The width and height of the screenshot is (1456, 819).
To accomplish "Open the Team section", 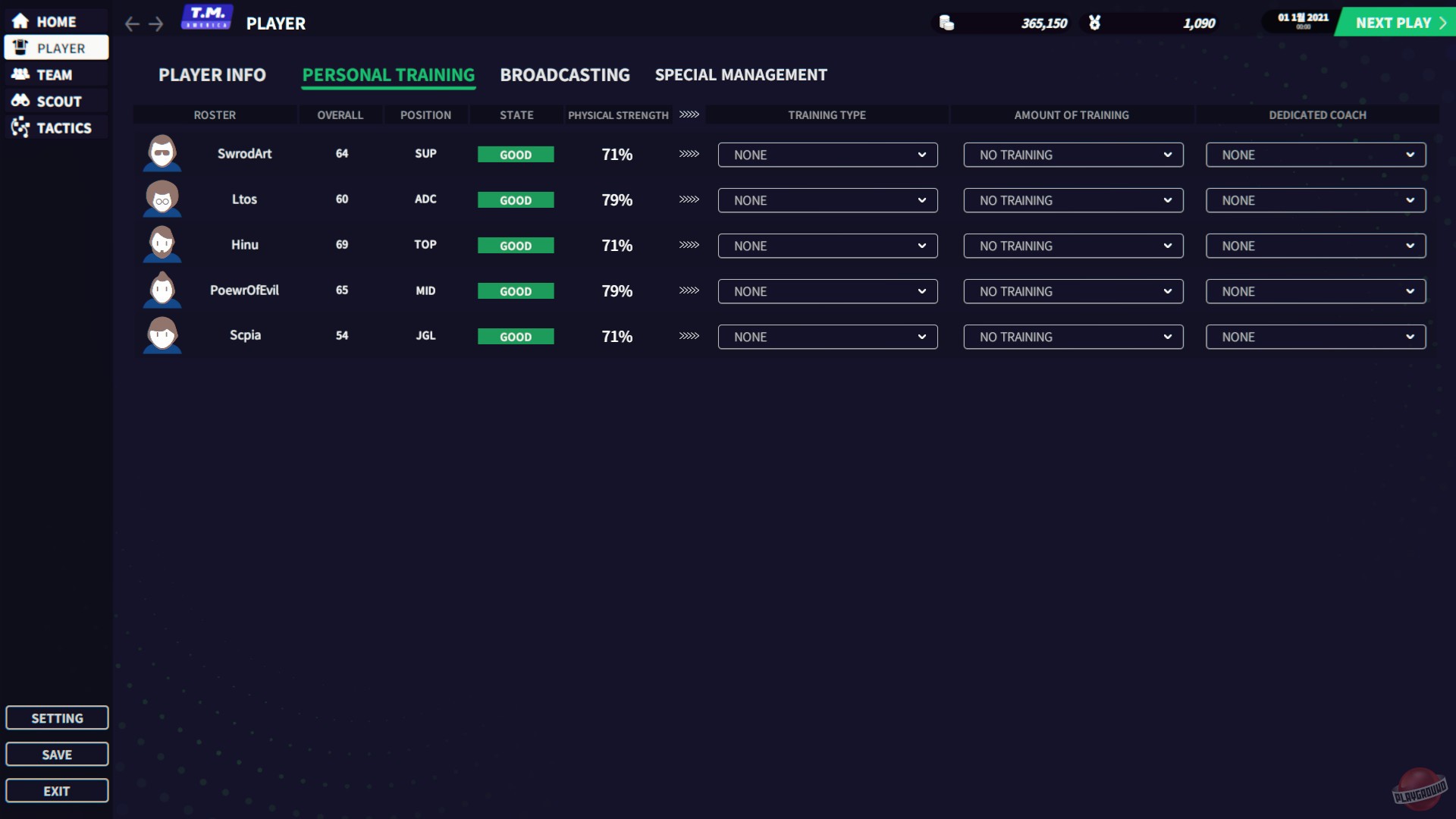I will (x=56, y=74).
